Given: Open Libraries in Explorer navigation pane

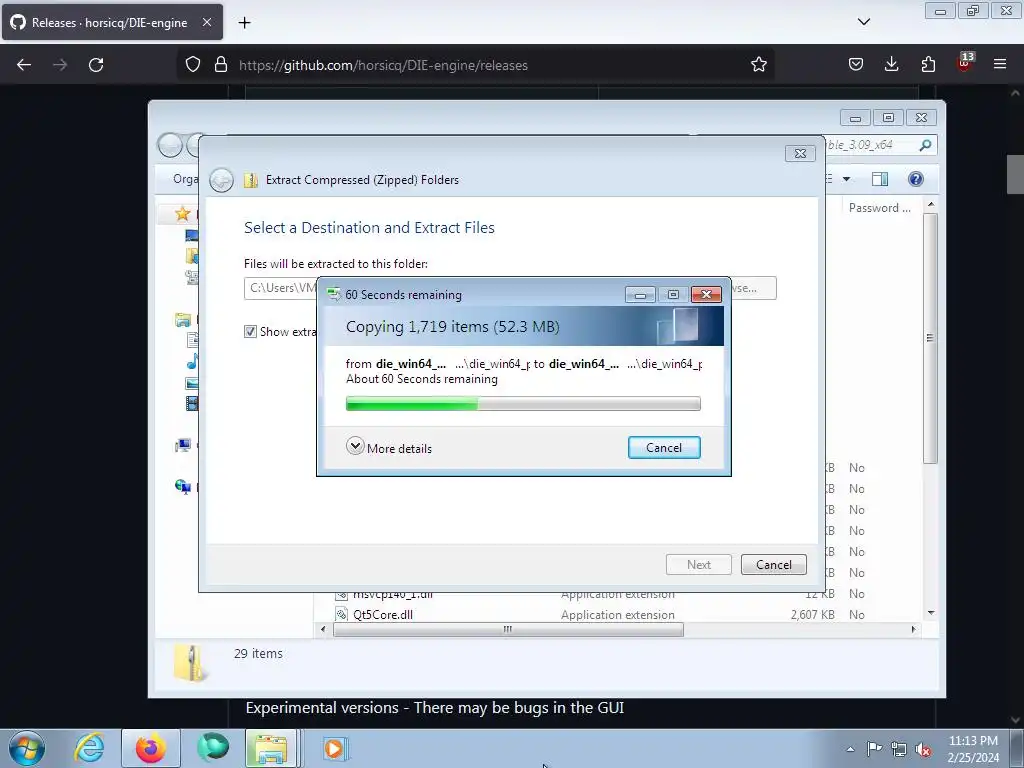Looking at the screenshot, I should (x=183, y=320).
